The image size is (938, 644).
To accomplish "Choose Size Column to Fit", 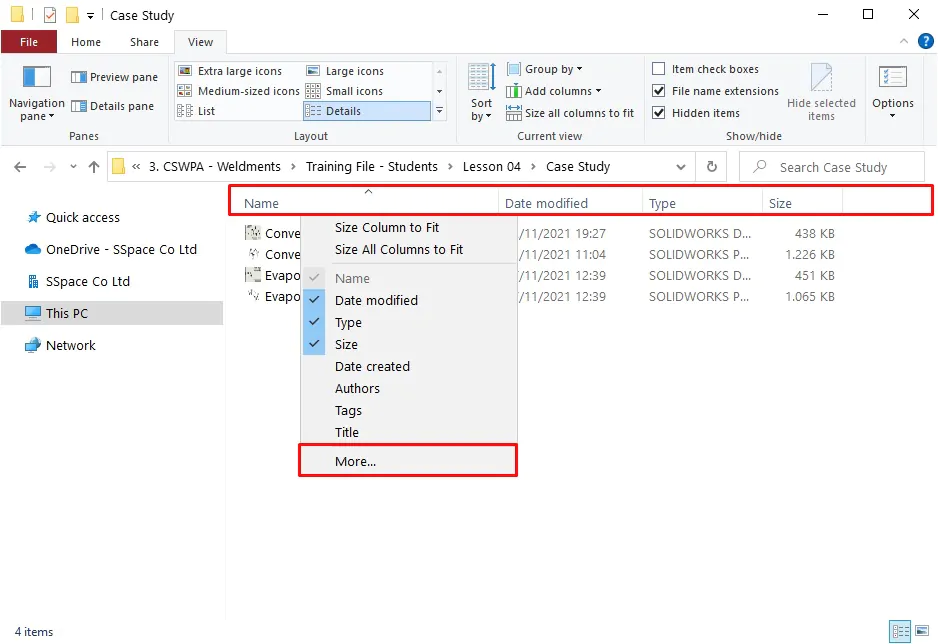I will pos(409,227).
